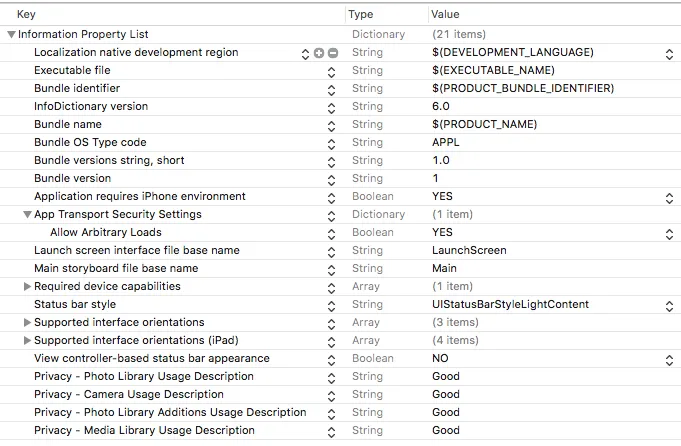Open key stepper for Status bar style row

[x=332, y=305]
